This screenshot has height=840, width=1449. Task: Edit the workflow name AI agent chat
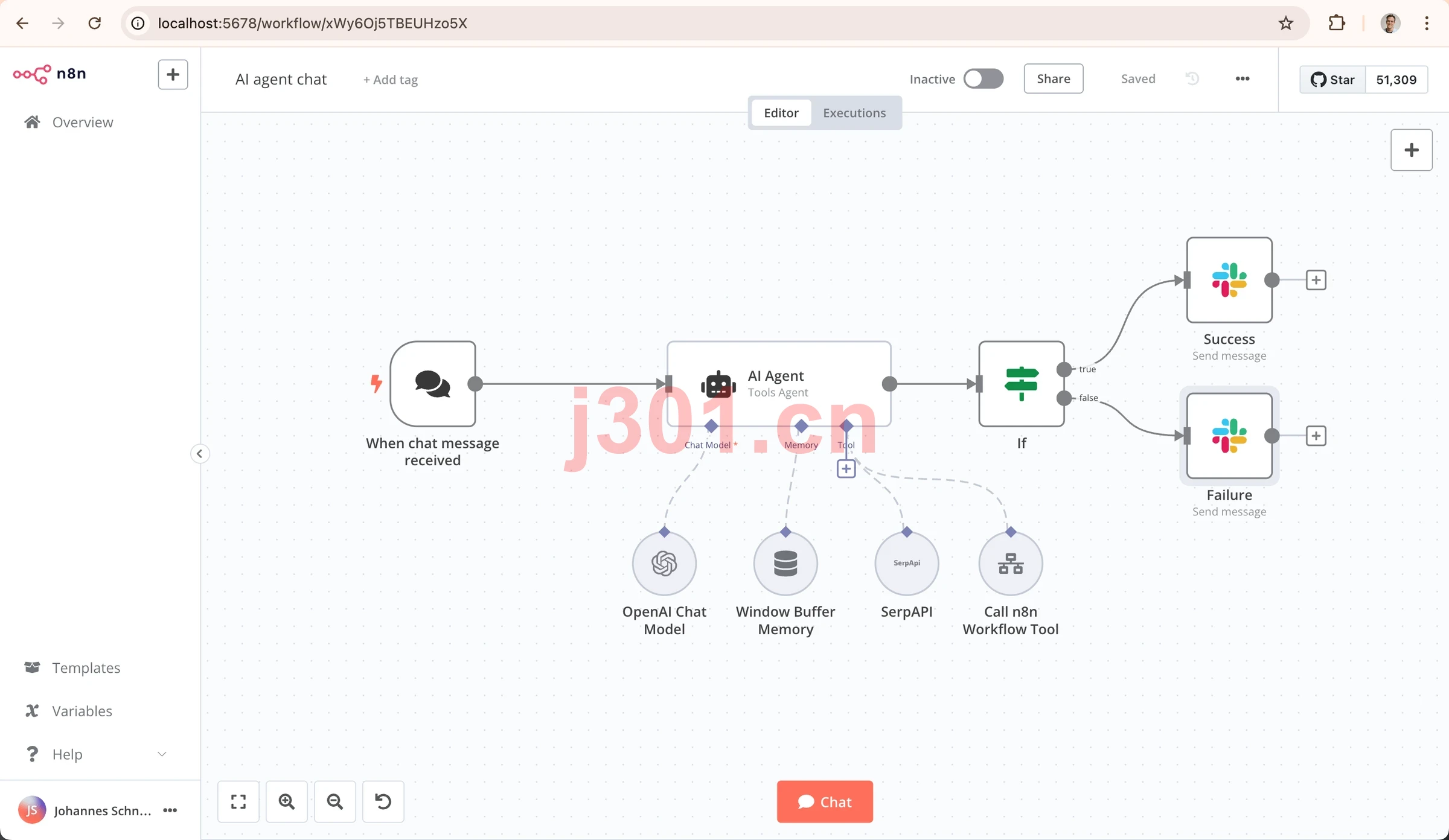point(281,79)
